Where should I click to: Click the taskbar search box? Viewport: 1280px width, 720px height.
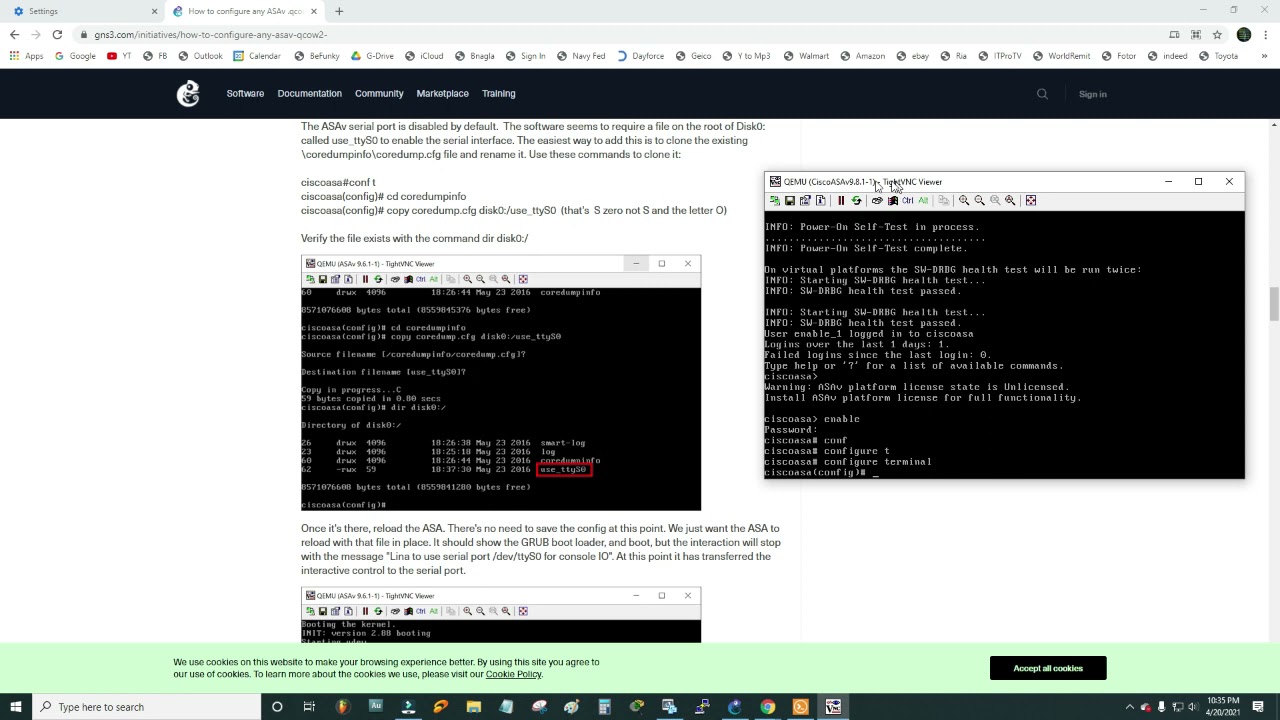pos(146,707)
